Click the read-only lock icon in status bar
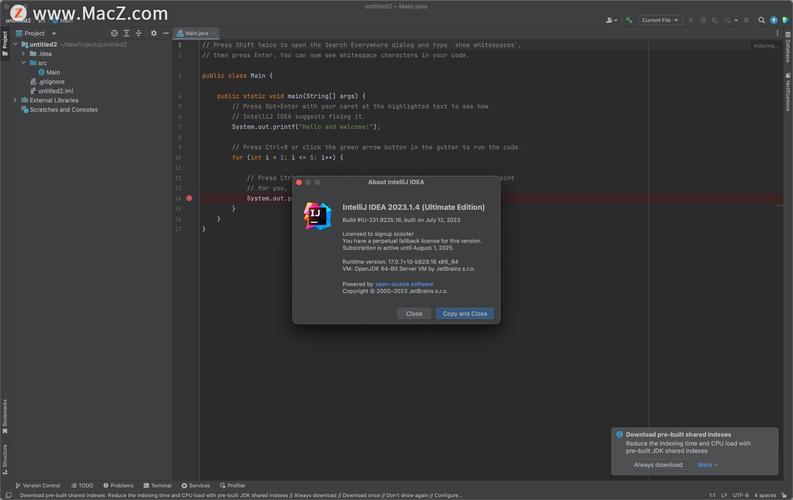 point(784,495)
